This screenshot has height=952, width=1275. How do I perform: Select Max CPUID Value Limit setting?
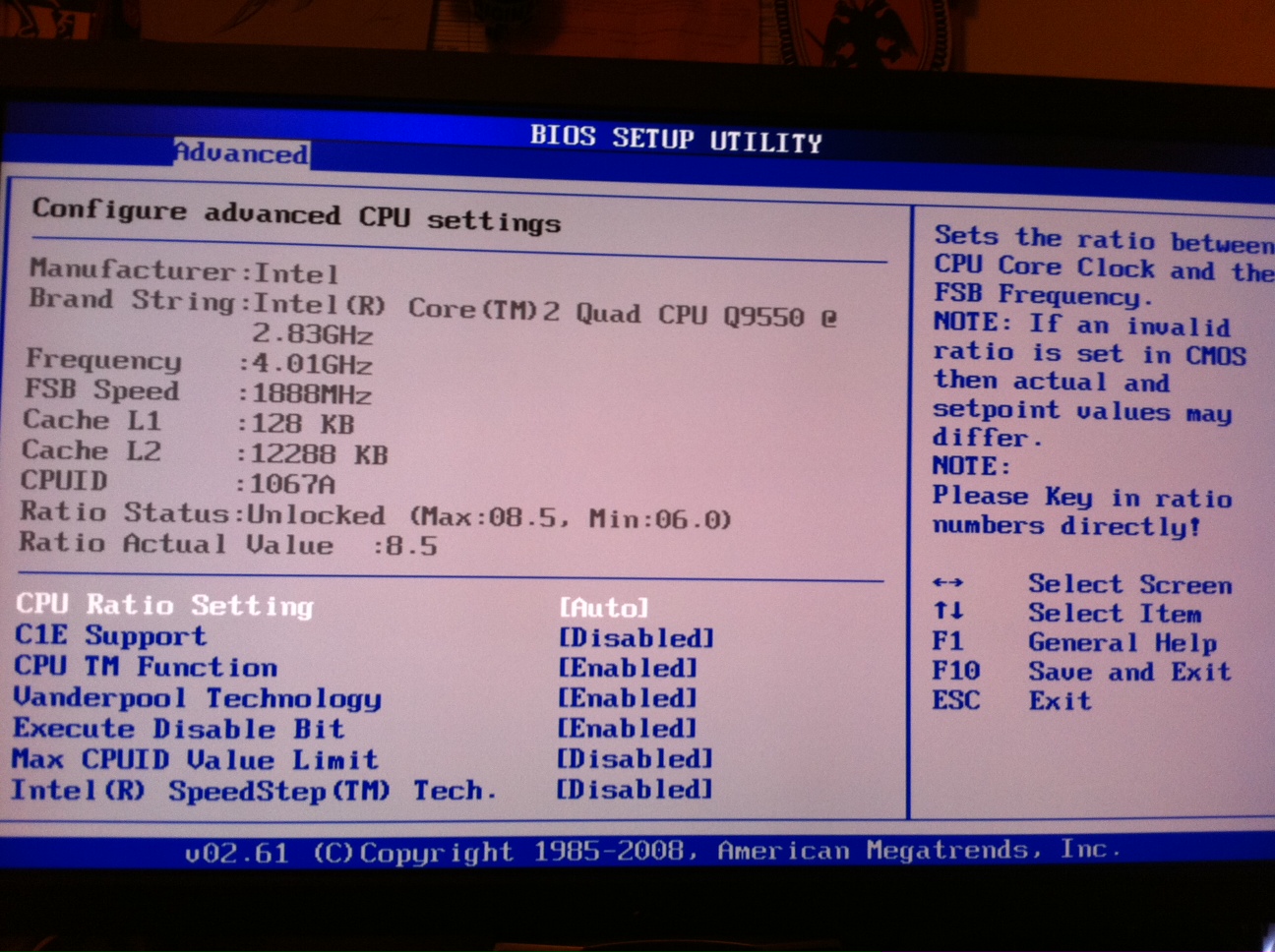click(x=195, y=759)
